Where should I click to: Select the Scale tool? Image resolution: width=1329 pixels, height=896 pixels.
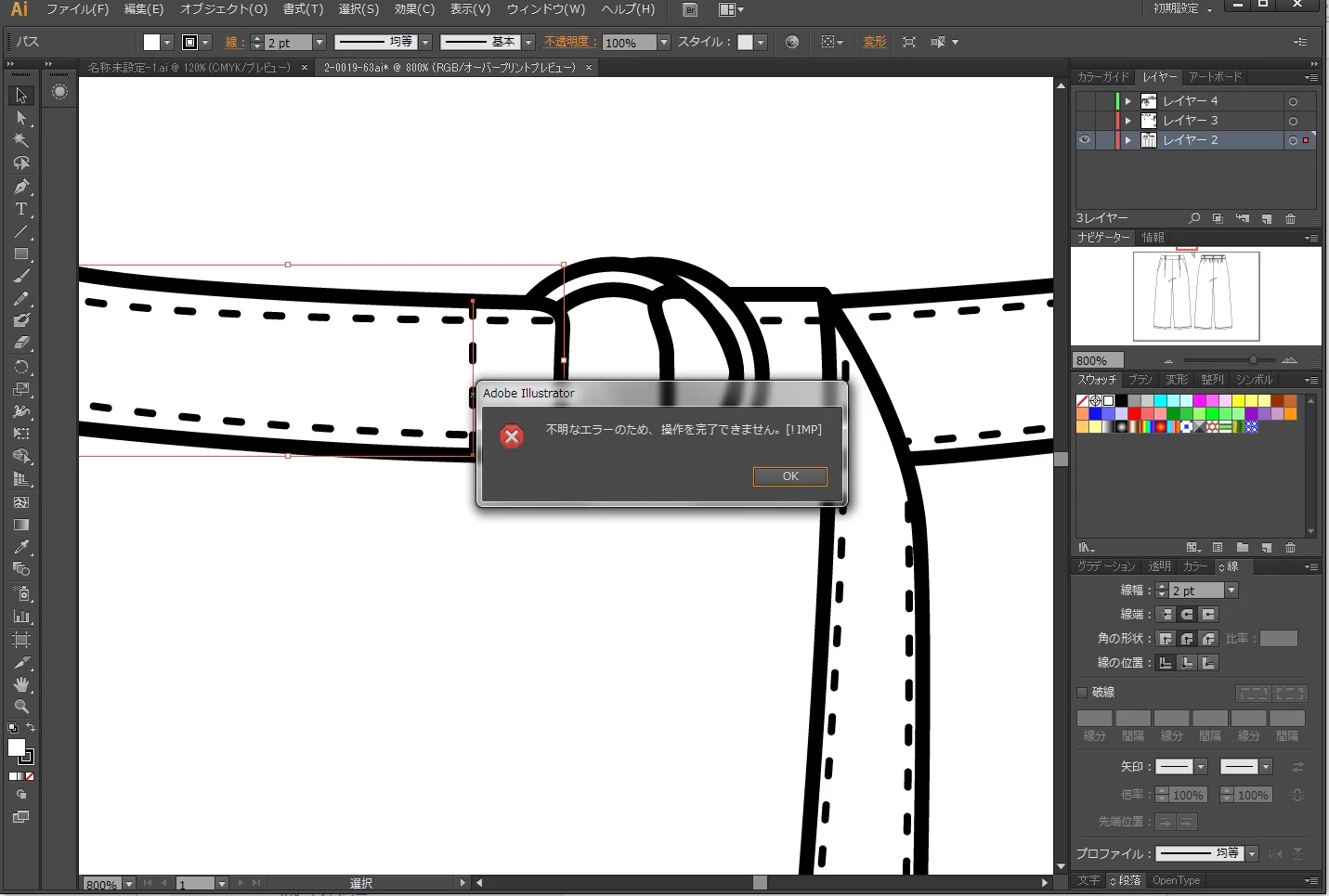(x=21, y=389)
